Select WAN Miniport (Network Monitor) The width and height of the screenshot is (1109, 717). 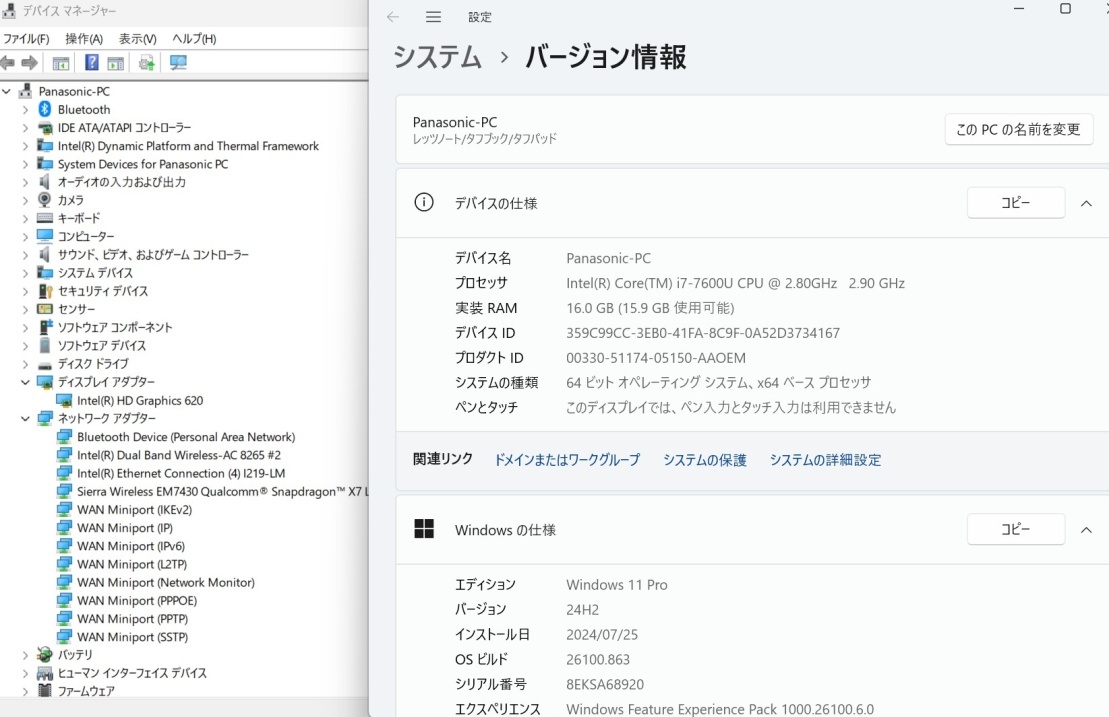pos(166,583)
